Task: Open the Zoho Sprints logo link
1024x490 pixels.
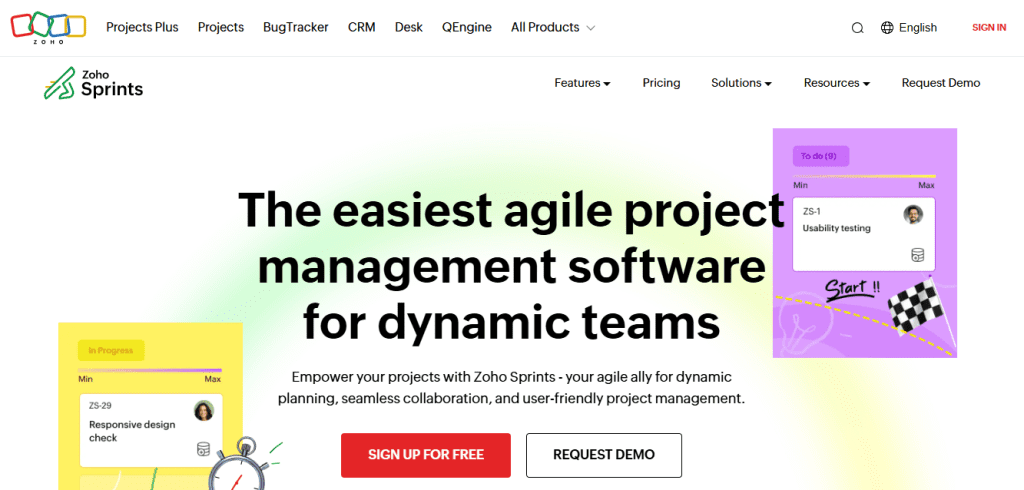Action: tap(93, 83)
